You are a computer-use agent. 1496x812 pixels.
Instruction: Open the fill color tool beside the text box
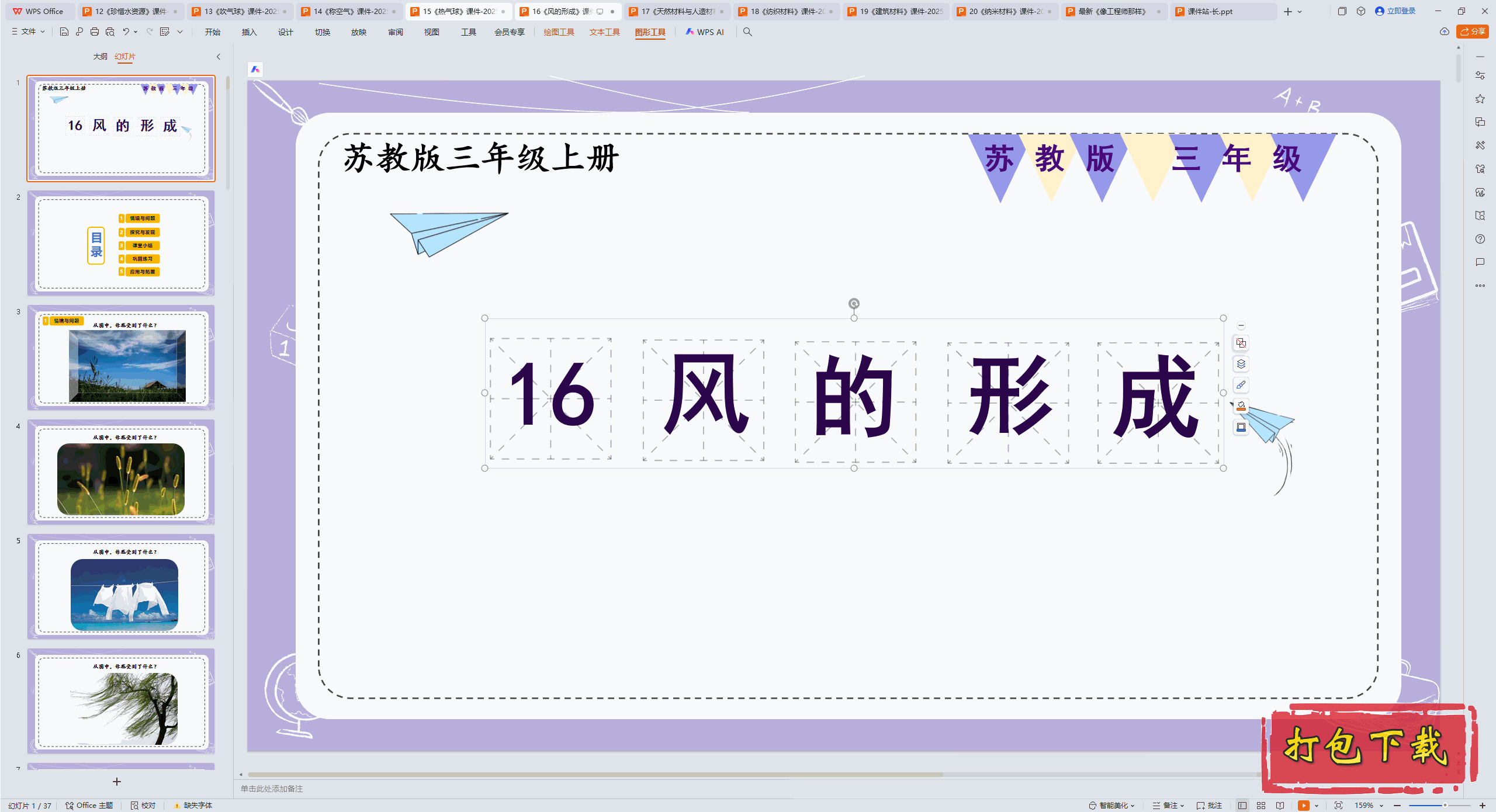(x=1241, y=405)
